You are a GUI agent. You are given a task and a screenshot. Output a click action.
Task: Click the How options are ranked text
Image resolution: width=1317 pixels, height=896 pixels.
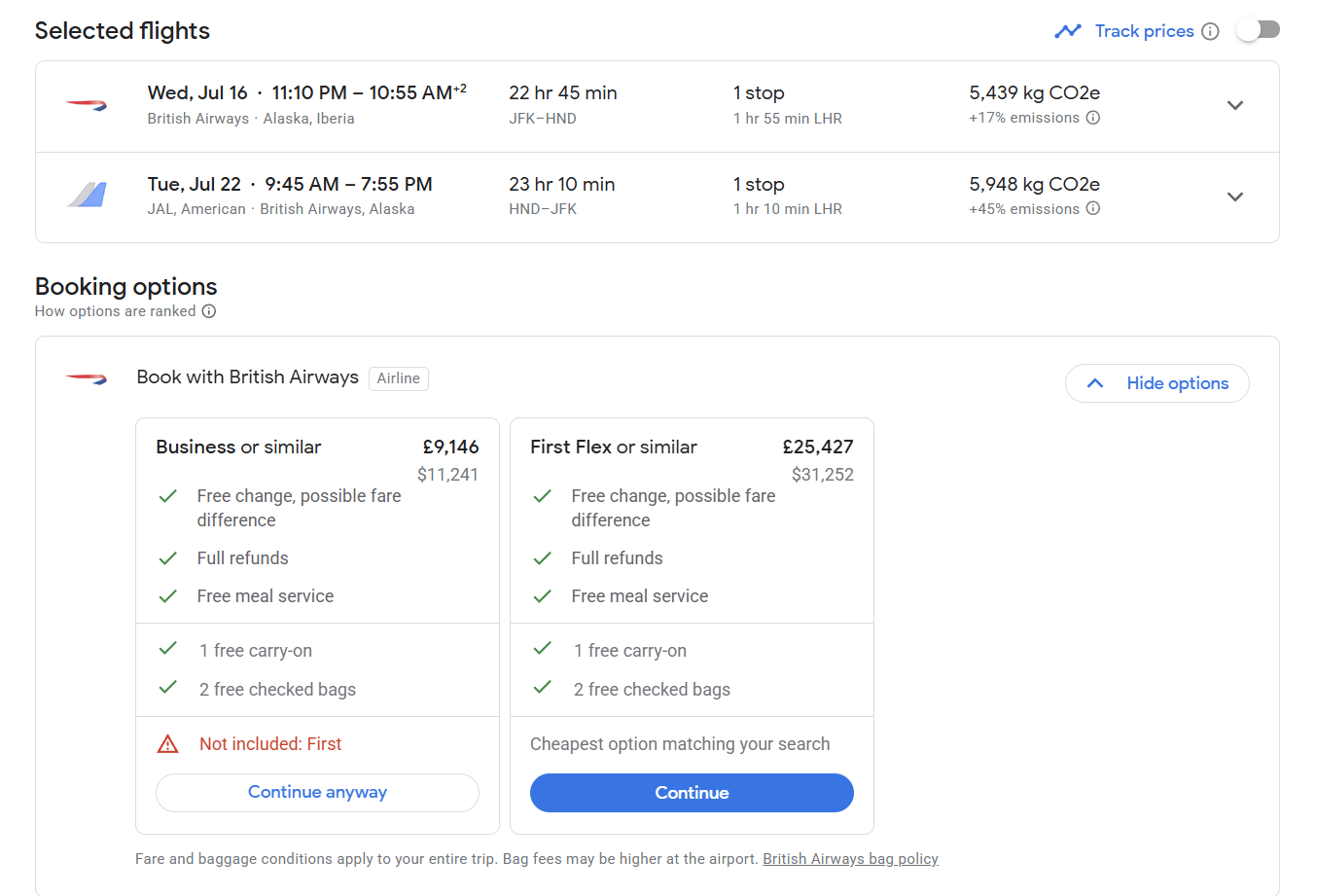pyautogui.click(x=115, y=311)
